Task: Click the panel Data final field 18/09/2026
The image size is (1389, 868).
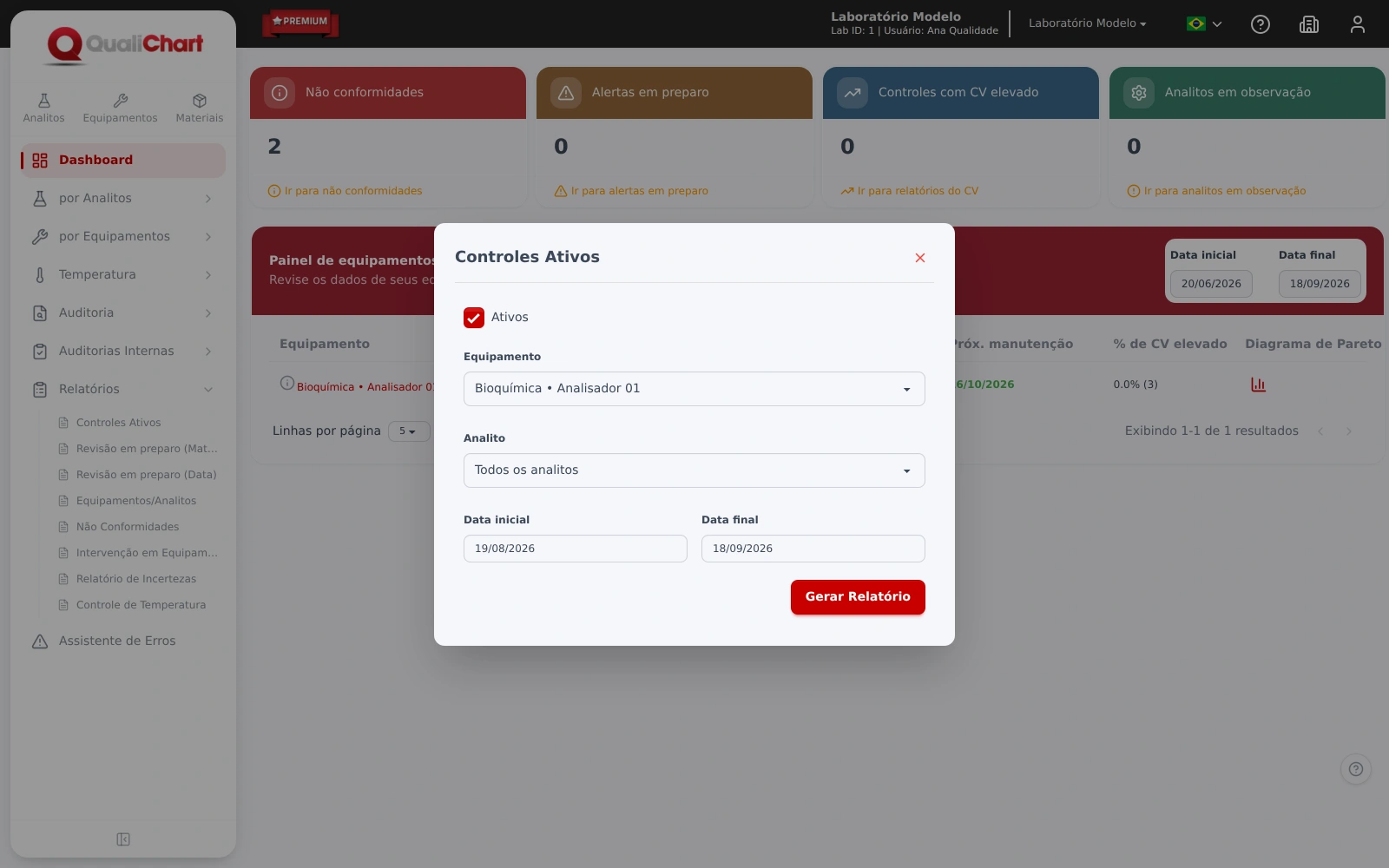Action: pos(1320,284)
